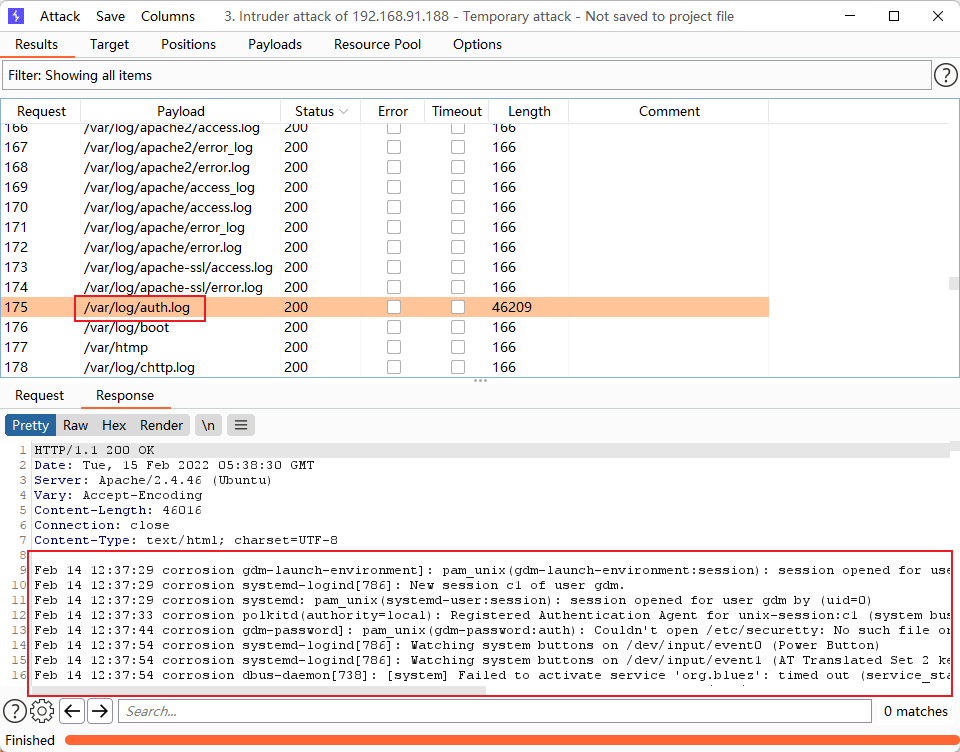Switch to the Target tab
The height and width of the screenshot is (752, 960).
pyautogui.click(x=109, y=45)
